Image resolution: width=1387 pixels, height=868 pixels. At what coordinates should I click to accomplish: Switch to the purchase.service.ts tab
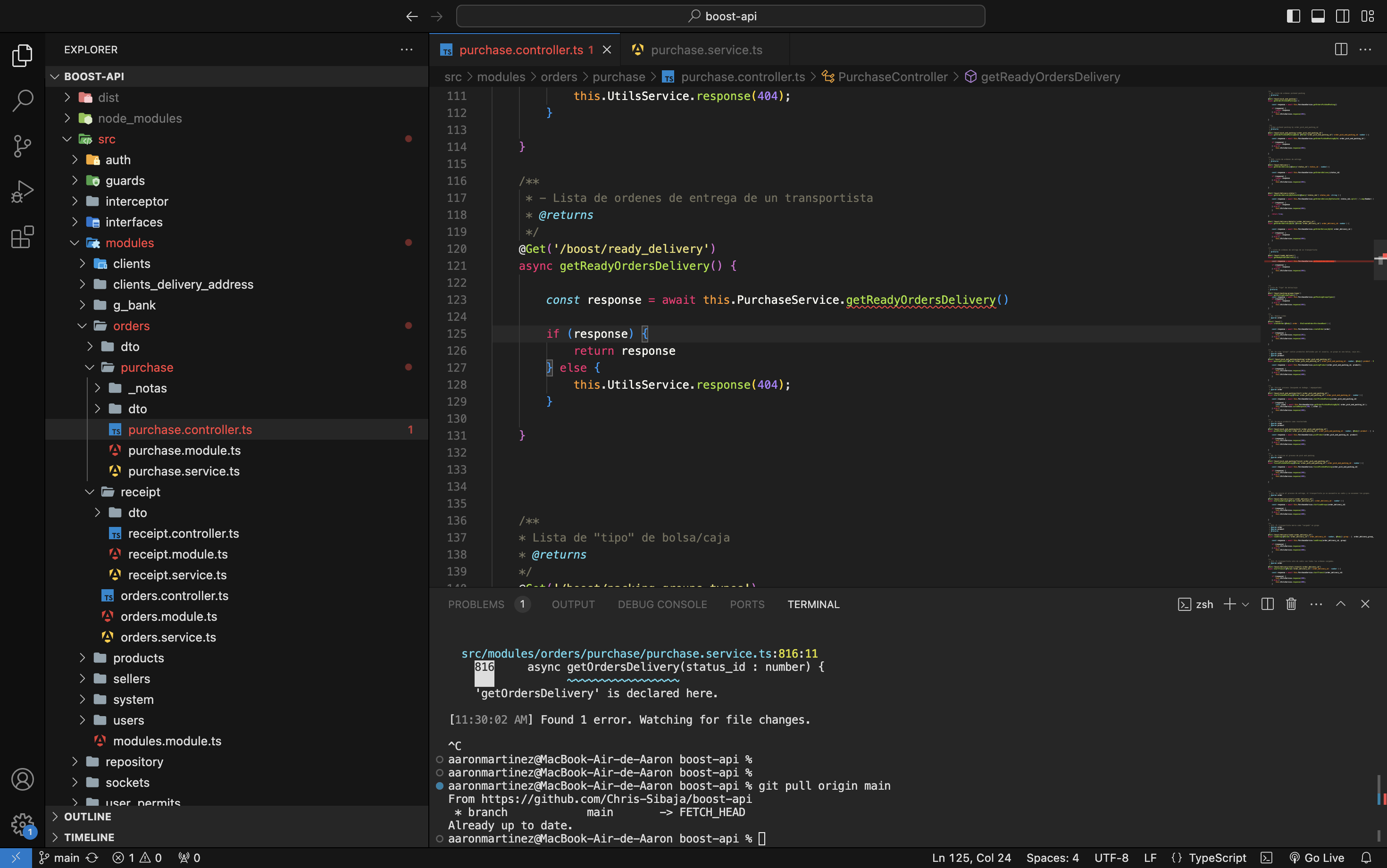pyautogui.click(x=706, y=50)
